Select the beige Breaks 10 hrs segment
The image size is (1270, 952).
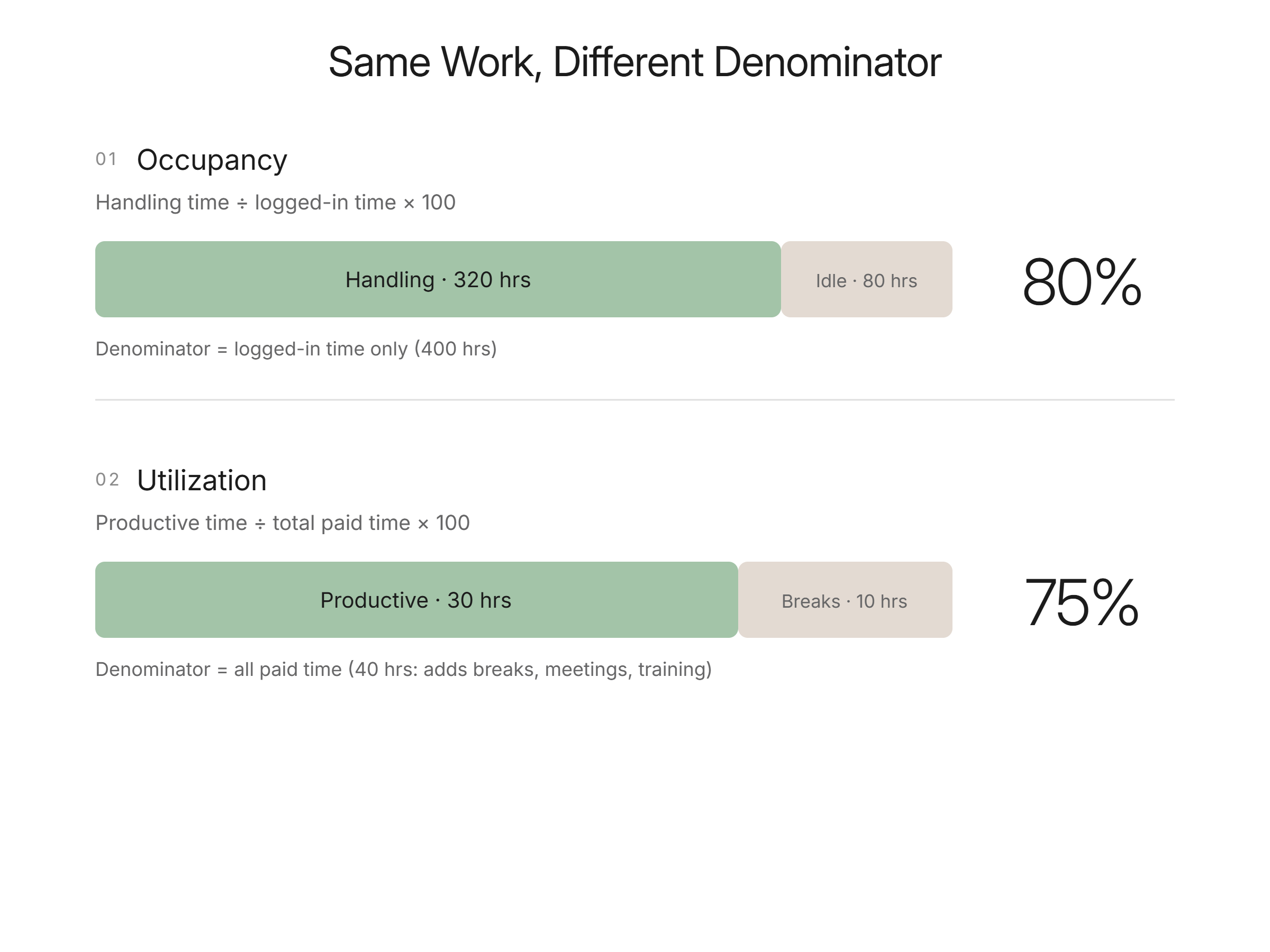coord(845,600)
